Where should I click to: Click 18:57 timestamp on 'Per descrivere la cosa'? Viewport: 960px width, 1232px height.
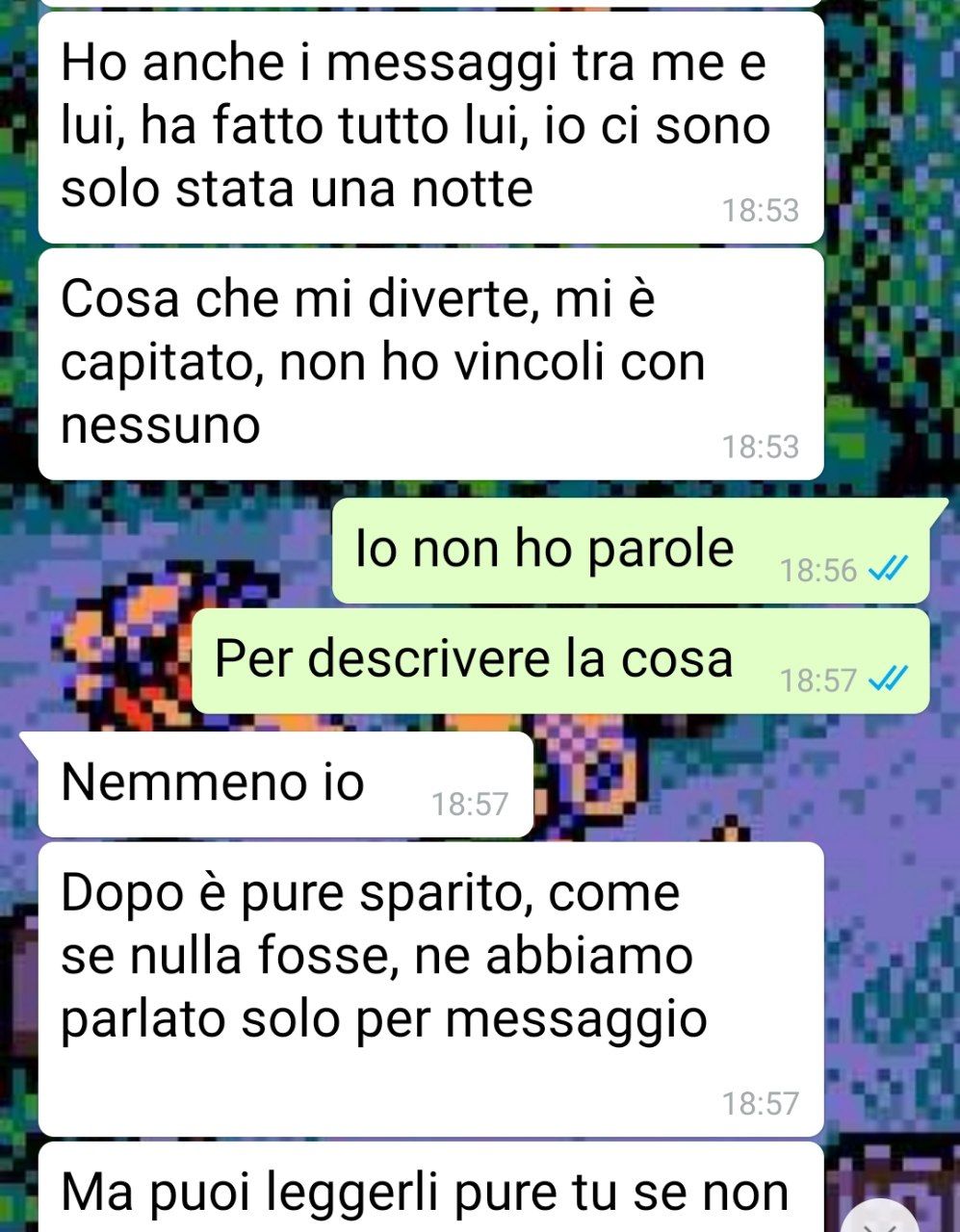(x=818, y=680)
